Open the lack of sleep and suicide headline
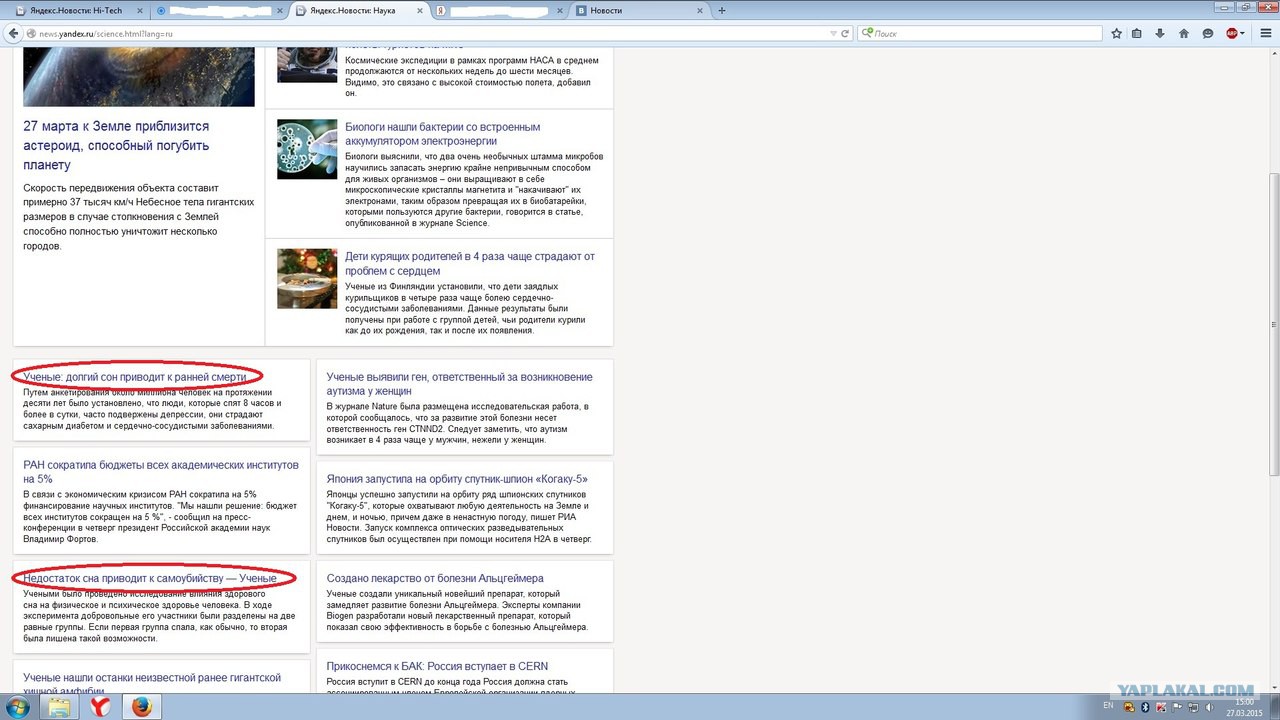This screenshot has width=1280, height=720. click(x=150, y=578)
